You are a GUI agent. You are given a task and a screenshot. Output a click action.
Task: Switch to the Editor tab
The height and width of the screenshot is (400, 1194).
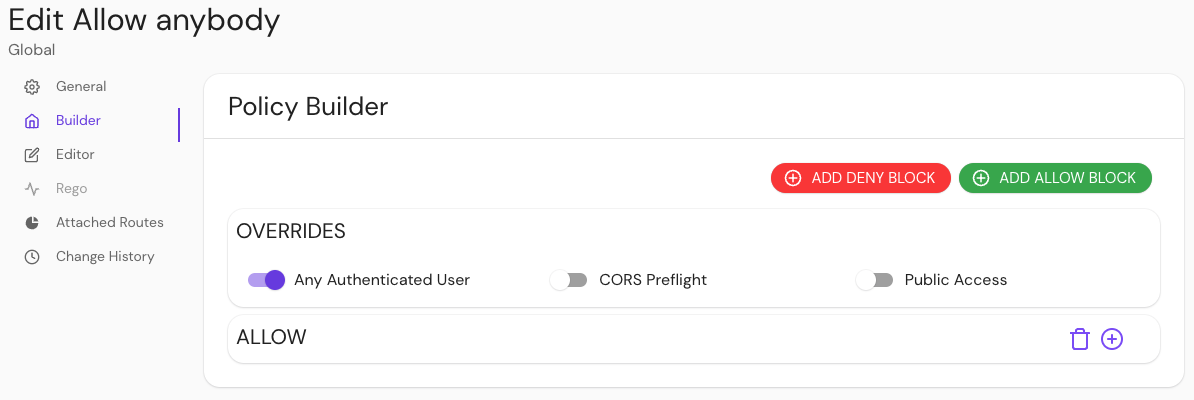pyautogui.click(x=75, y=155)
